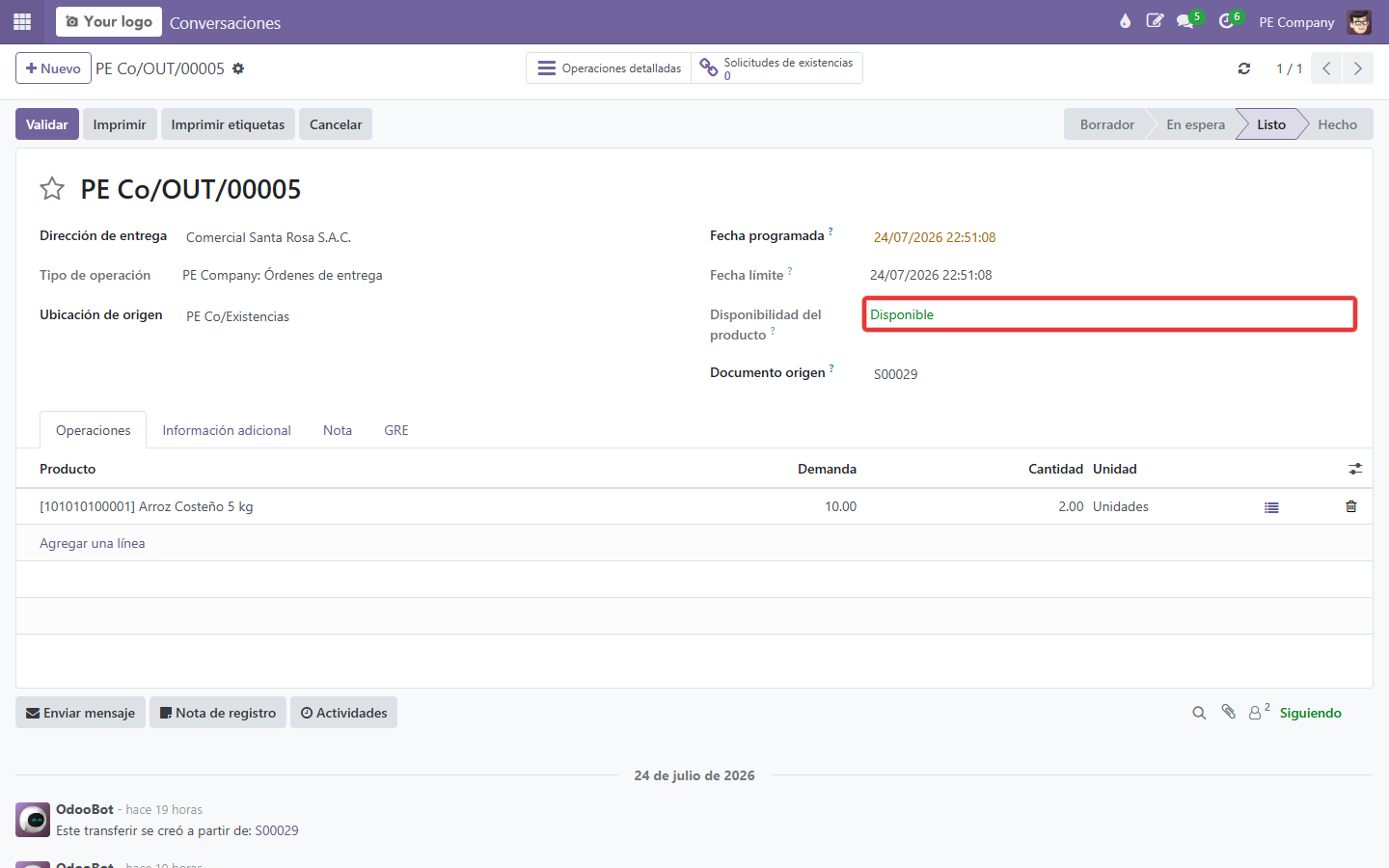Open the PE Company switcher
Screen dimensions: 1389x868
1296,22
